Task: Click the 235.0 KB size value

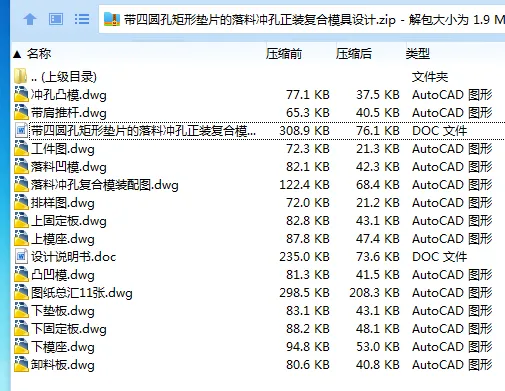Action: [304, 257]
